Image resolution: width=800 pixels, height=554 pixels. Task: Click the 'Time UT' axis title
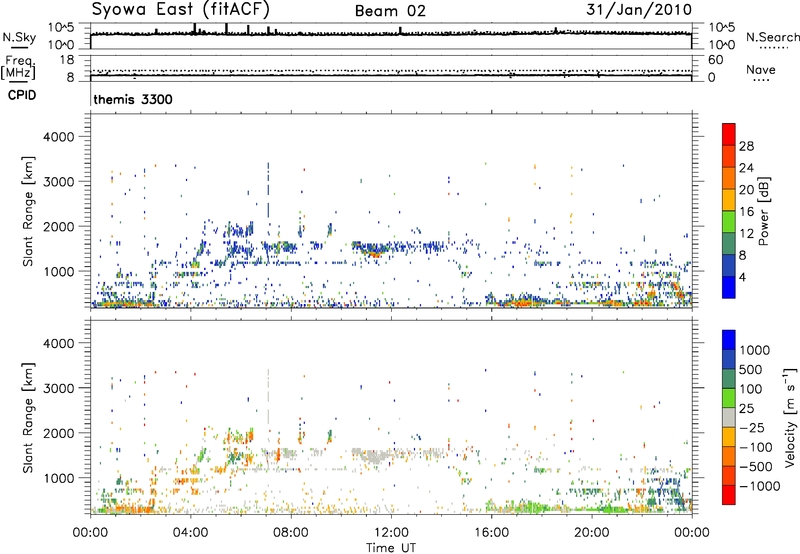[391, 548]
